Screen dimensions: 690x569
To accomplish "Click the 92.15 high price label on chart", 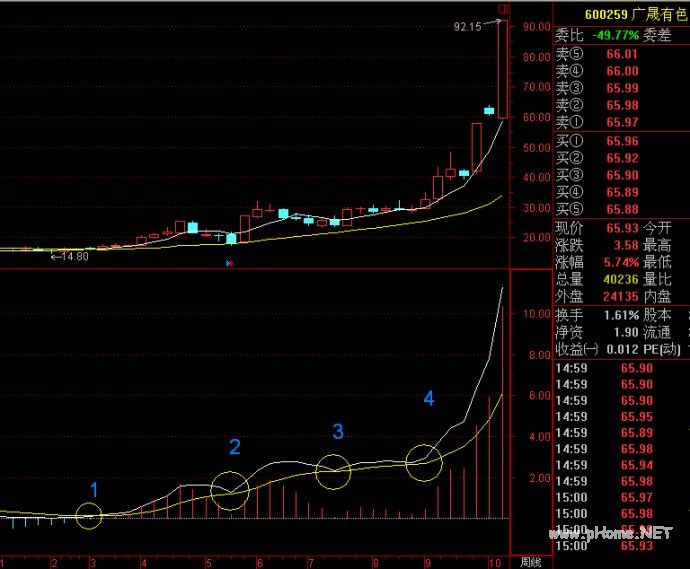I will point(467,27).
